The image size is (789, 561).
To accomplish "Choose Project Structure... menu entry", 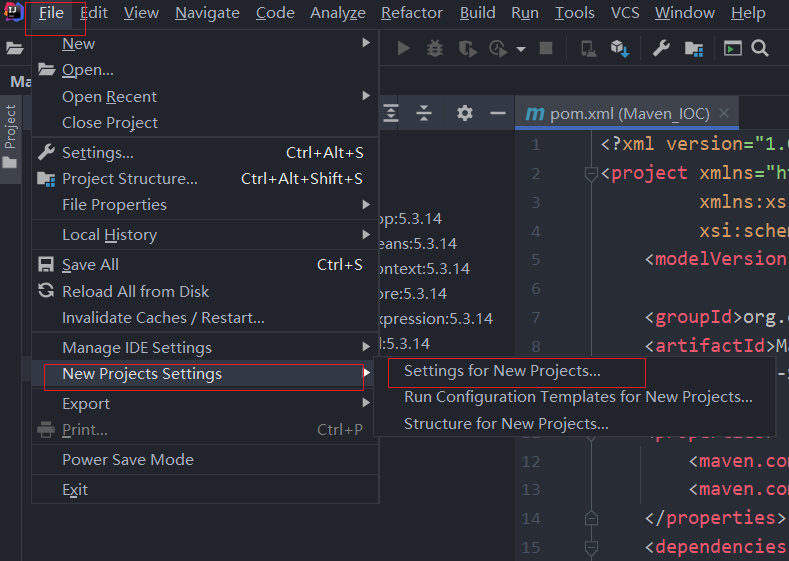I will click(x=205, y=179).
